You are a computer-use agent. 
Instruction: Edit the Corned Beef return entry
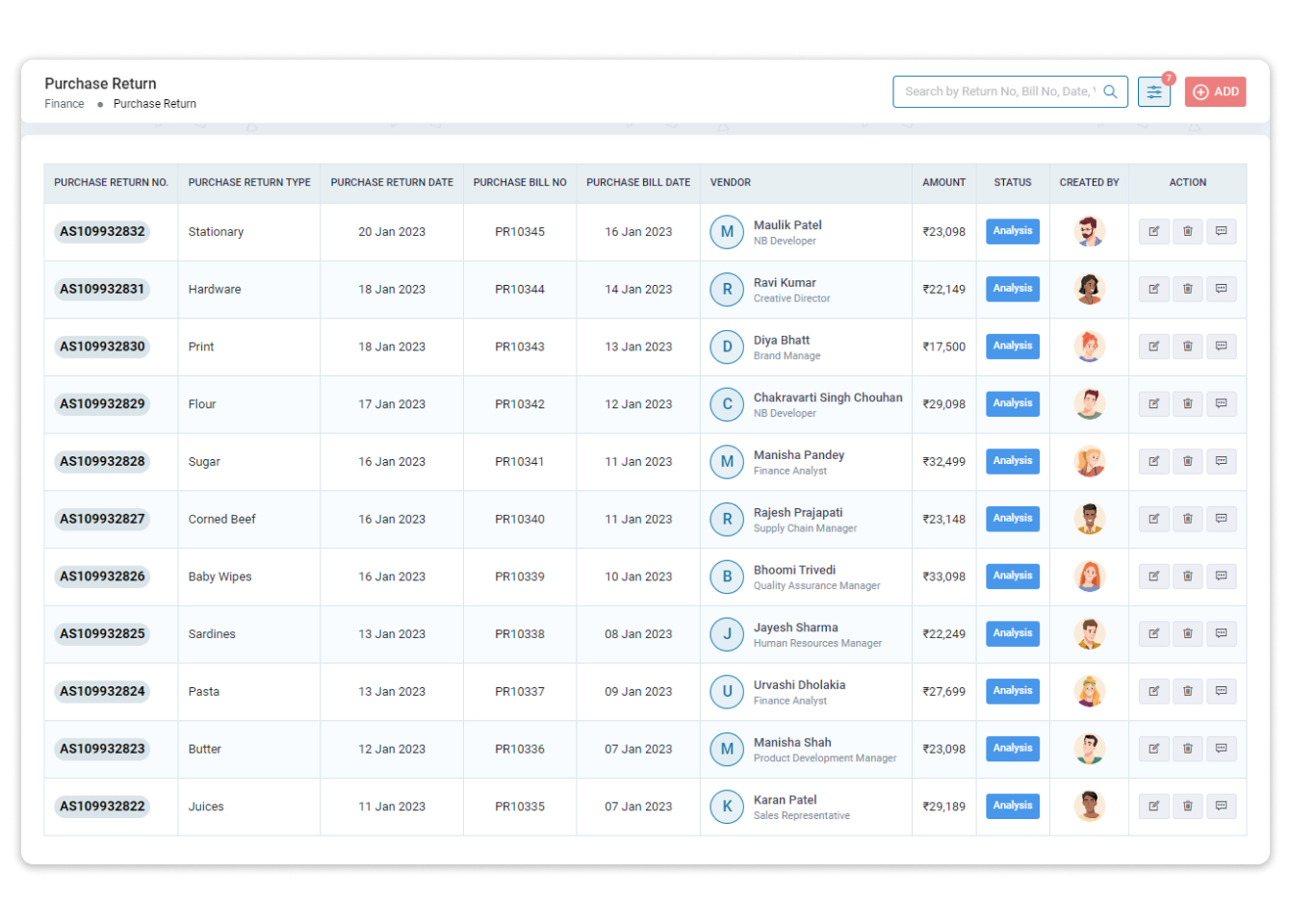pos(1154,519)
